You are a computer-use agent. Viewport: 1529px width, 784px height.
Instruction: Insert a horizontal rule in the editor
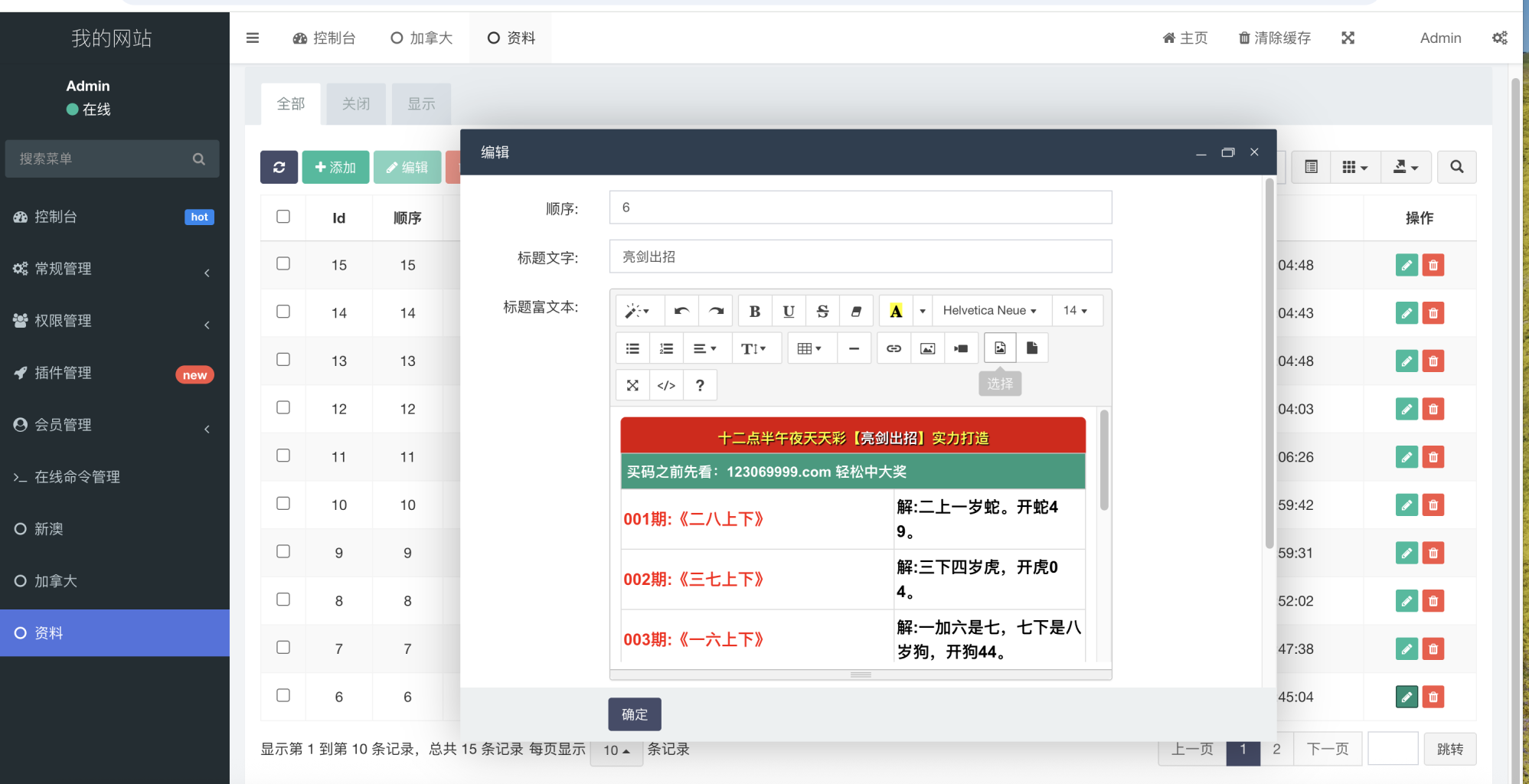pyautogui.click(x=854, y=348)
